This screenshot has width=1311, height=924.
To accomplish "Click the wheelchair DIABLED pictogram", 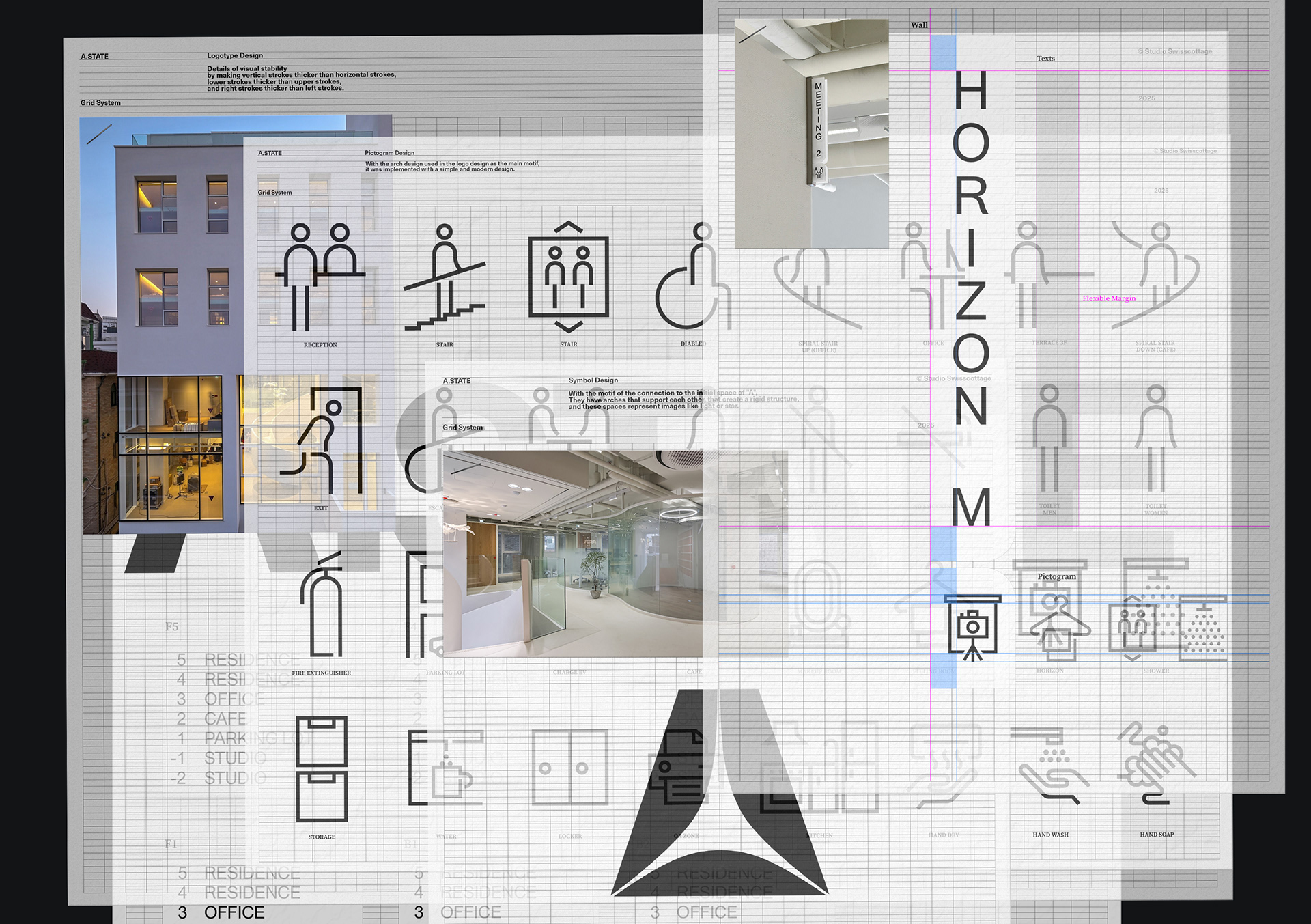I will click(692, 276).
